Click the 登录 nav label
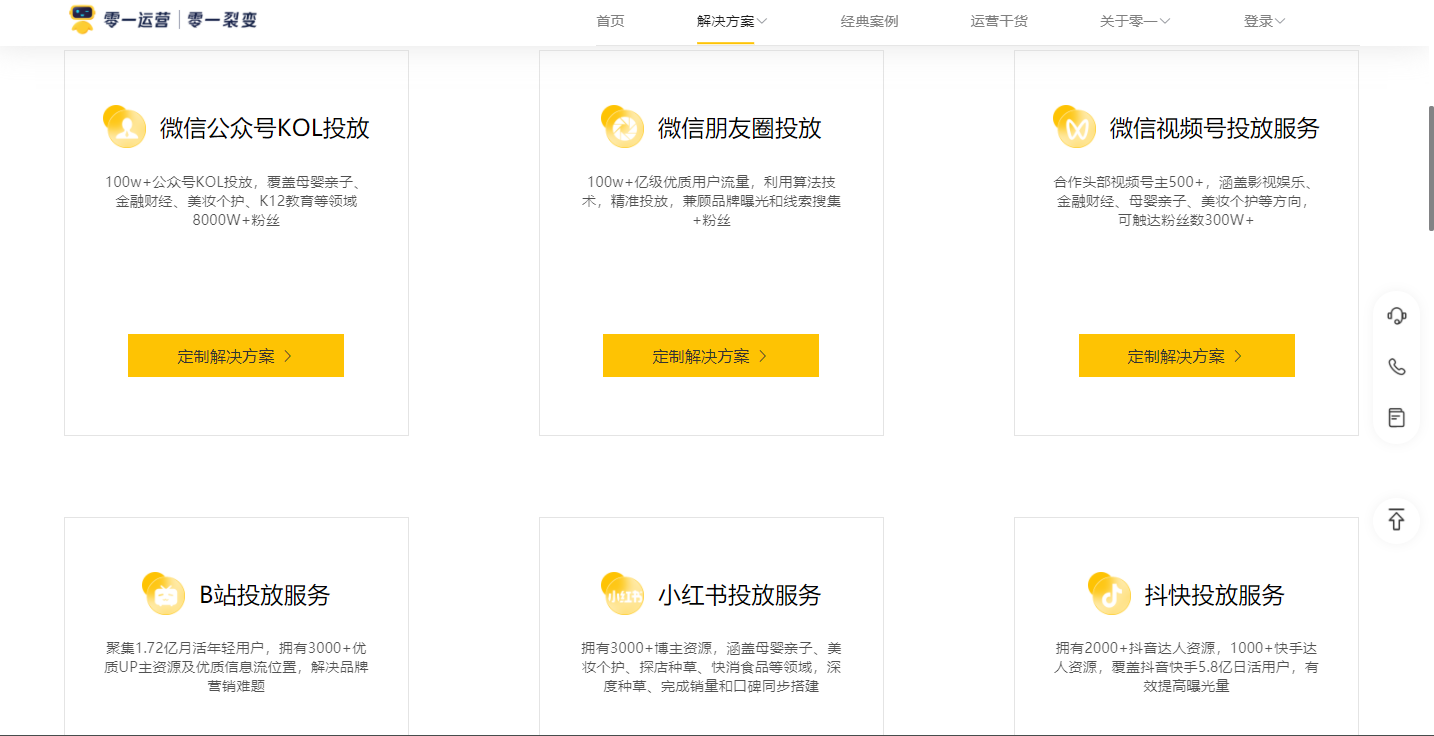Image resolution: width=1434 pixels, height=736 pixels. pos(1258,21)
